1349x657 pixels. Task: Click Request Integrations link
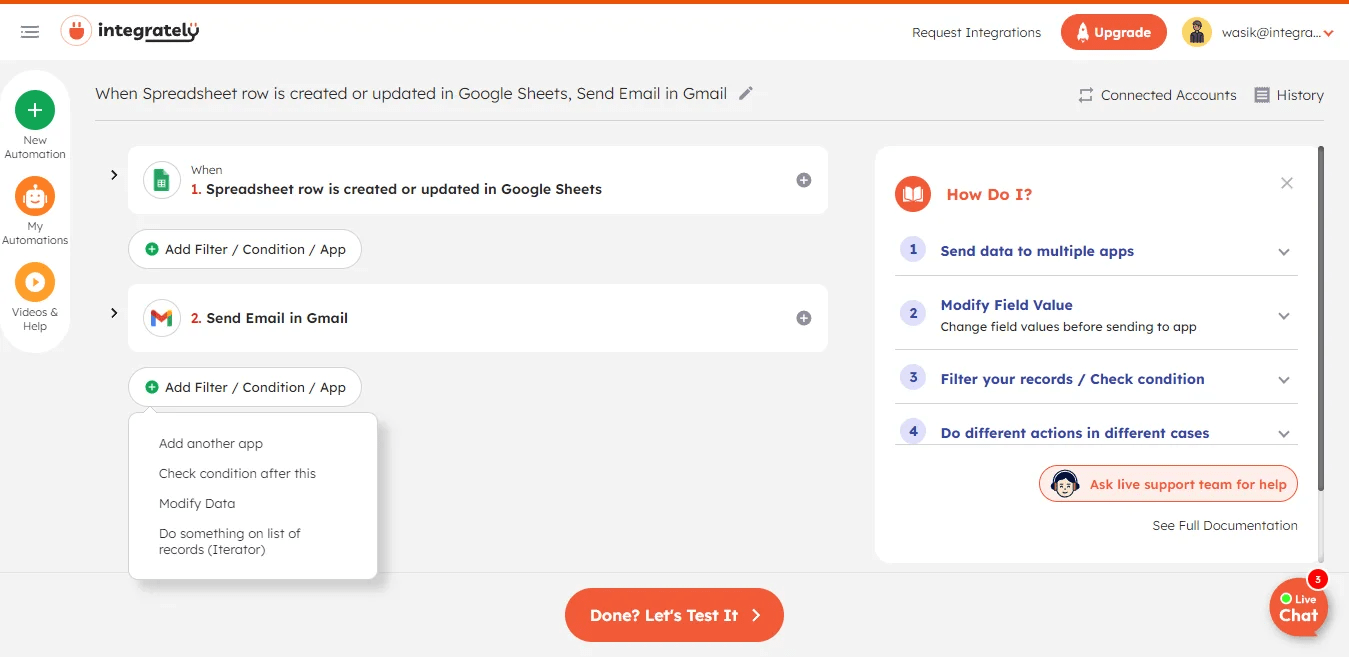[x=976, y=32]
